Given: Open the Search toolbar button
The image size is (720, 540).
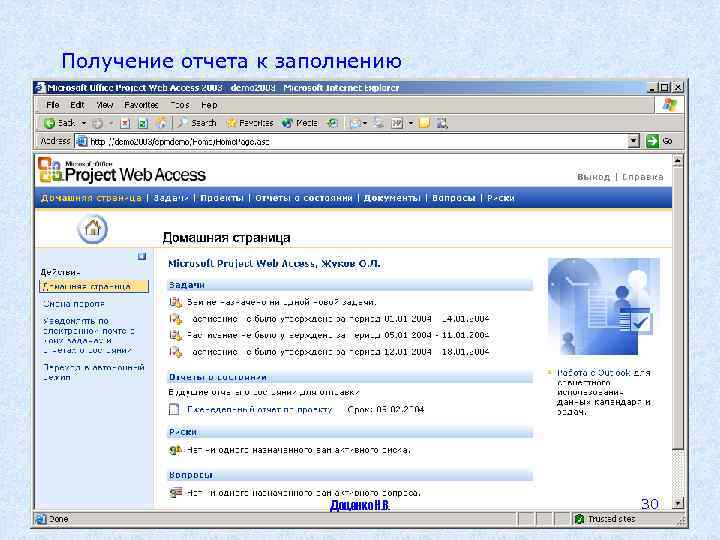Looking at the screenshot, I should tap(197, 123).
